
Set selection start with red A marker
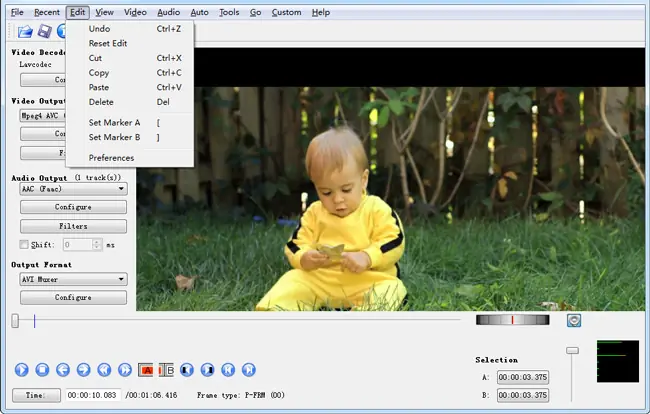(x=146, y=370)
